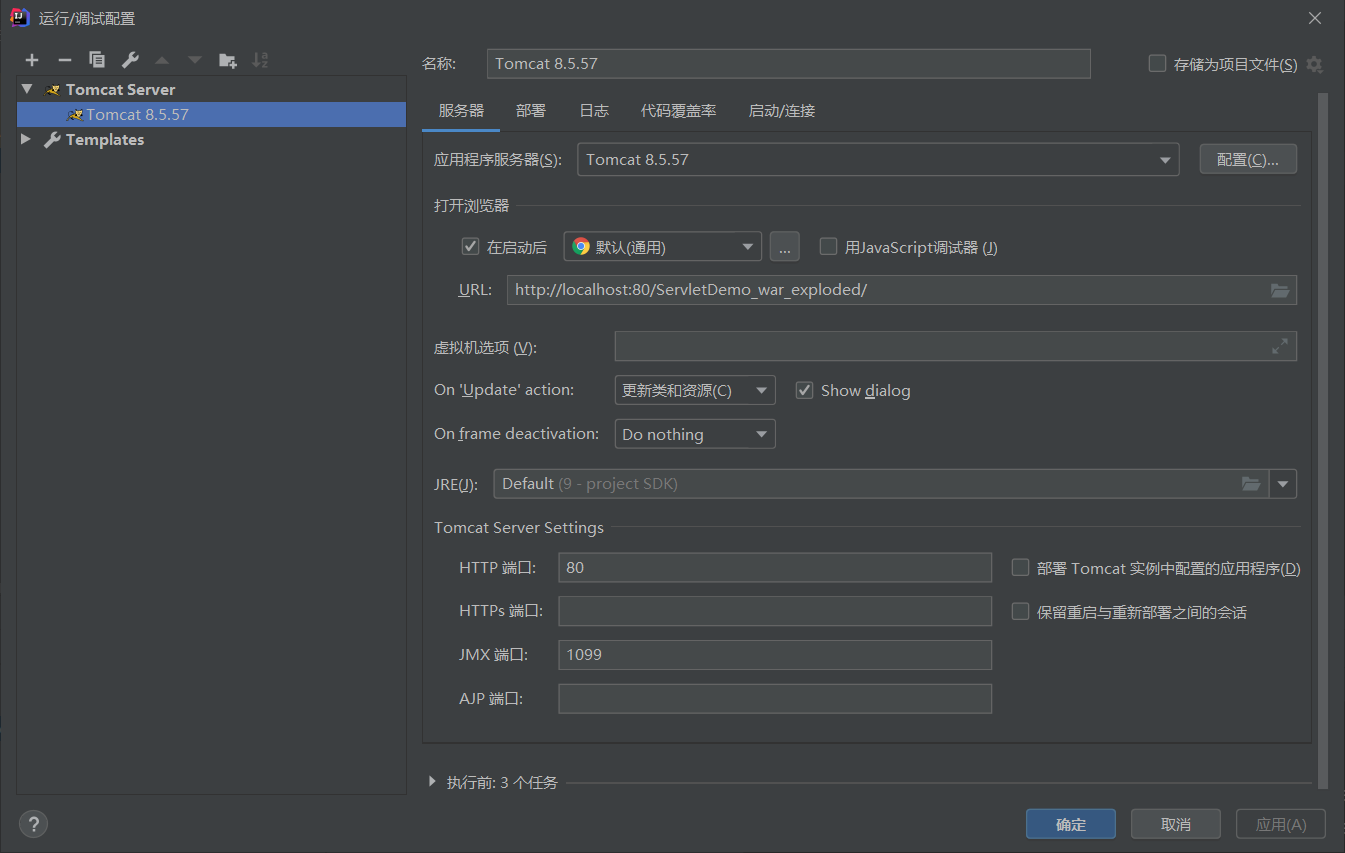Screen dimensions: 1345x853
Task: Click the Chrome icon in the browser selector
Action: (581, 247)
